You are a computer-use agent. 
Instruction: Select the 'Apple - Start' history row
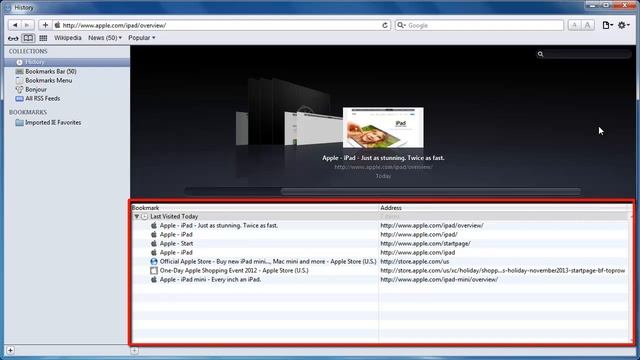pos(380,243)
